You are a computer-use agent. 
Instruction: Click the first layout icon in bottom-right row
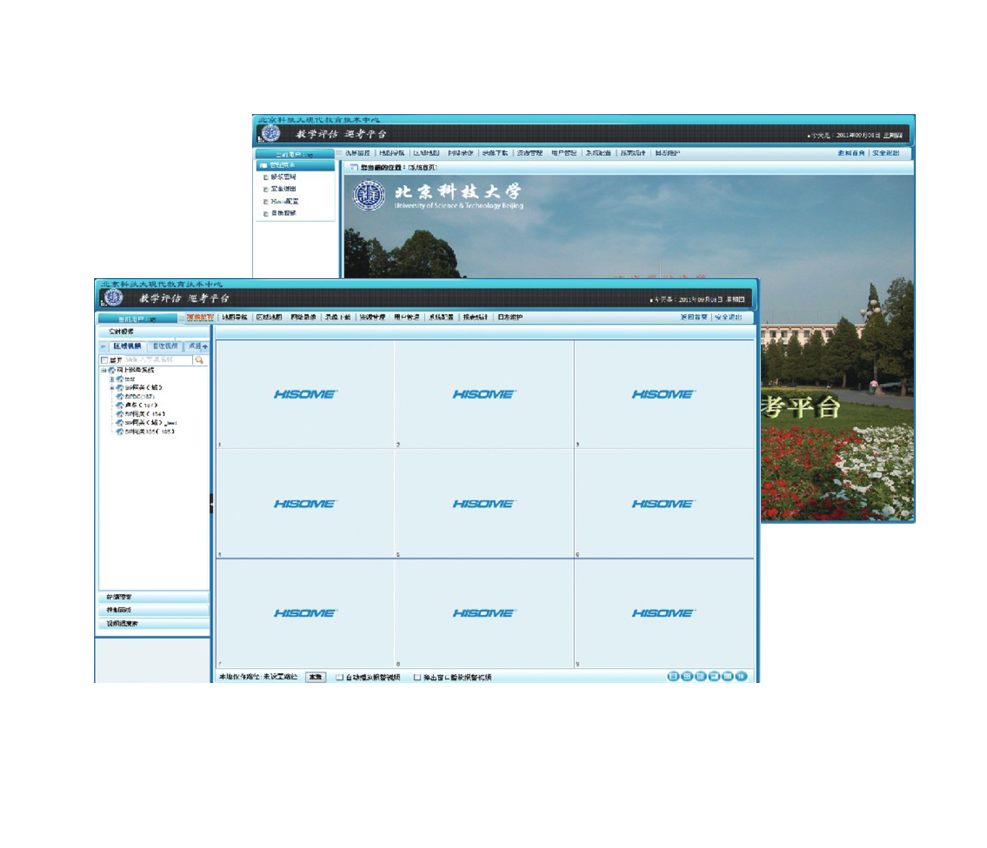click(x=673, y=677)
